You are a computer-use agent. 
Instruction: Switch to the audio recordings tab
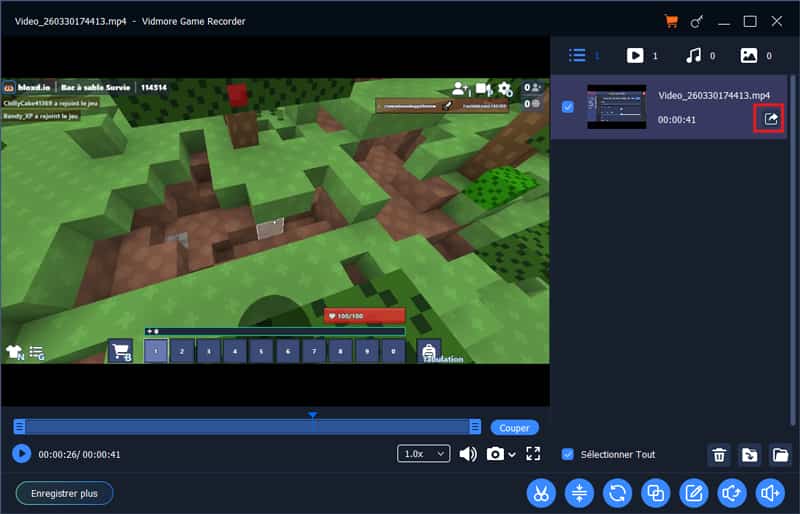[x=700, y=55]
